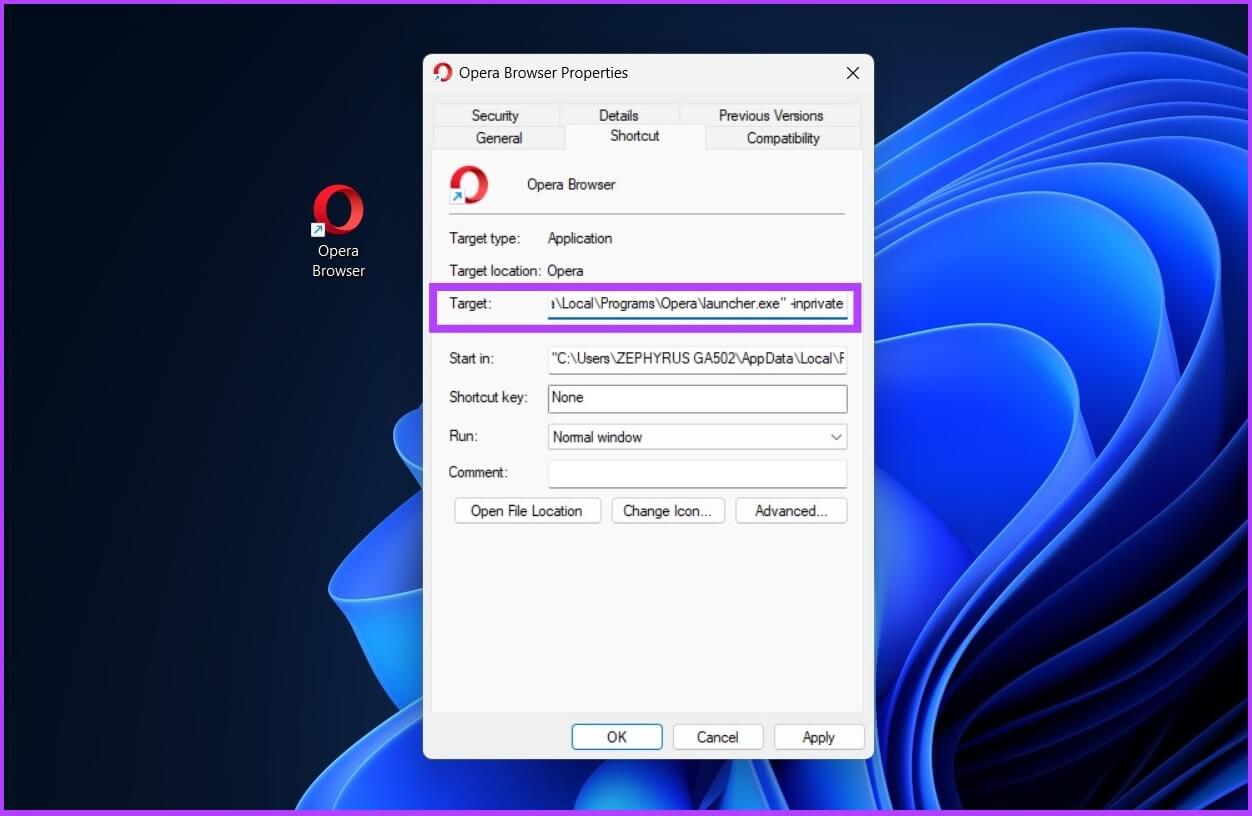Click the empty Comment field

(698, 473)
